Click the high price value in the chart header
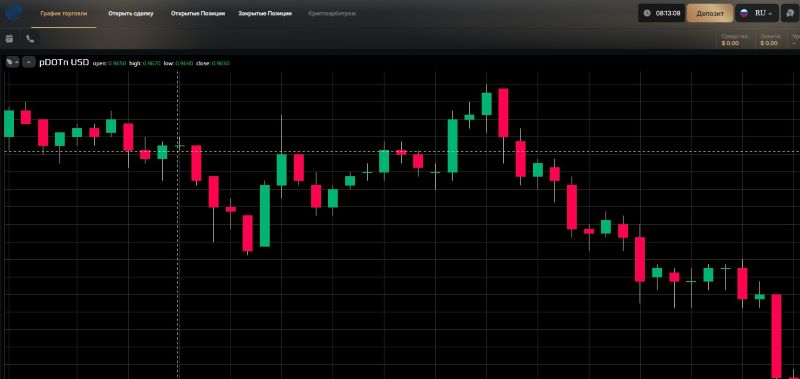 click(x=152, y=64)
